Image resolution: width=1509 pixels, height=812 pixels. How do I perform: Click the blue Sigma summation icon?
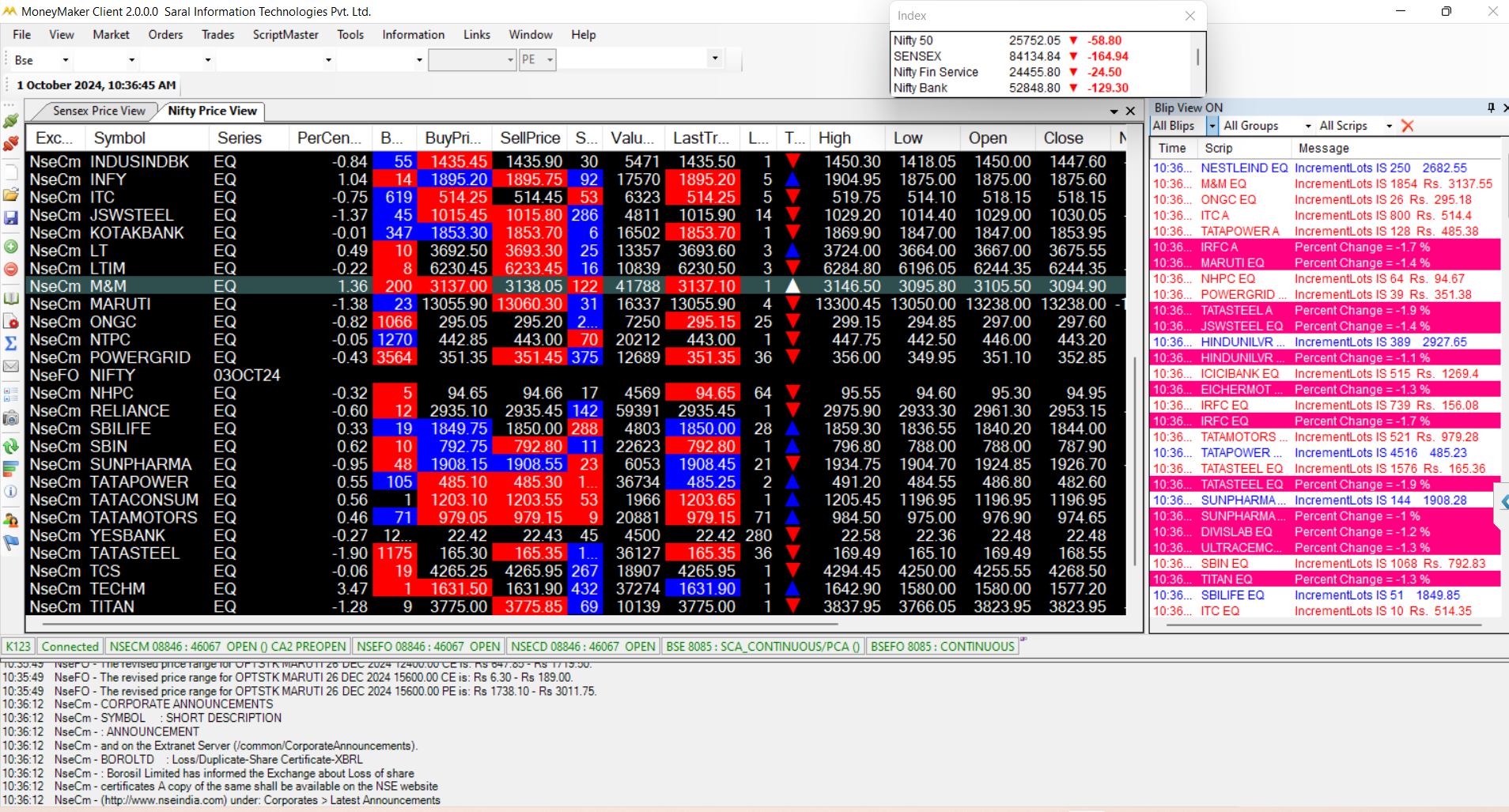click(x=11, y=343)
